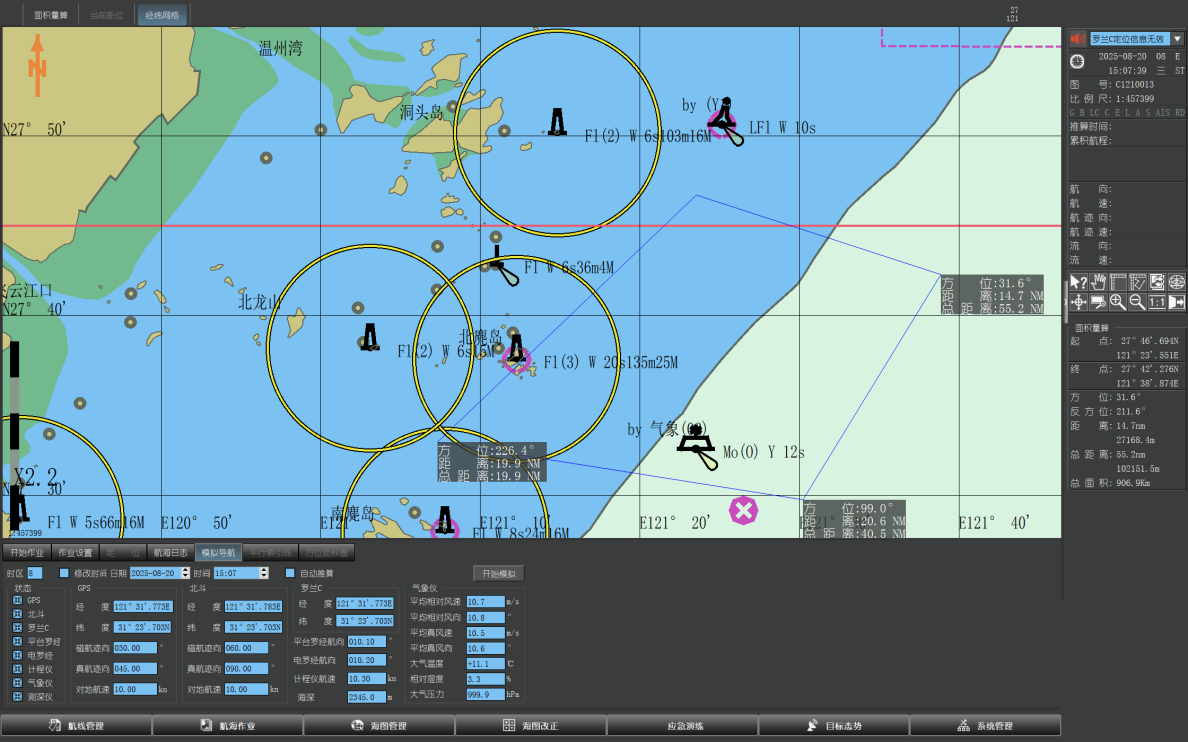Open the 罗兰C定位信息无效 alarm dropdown
Image resolution: width=1188 pixels, height=742 pixels.
[1177, 39]
